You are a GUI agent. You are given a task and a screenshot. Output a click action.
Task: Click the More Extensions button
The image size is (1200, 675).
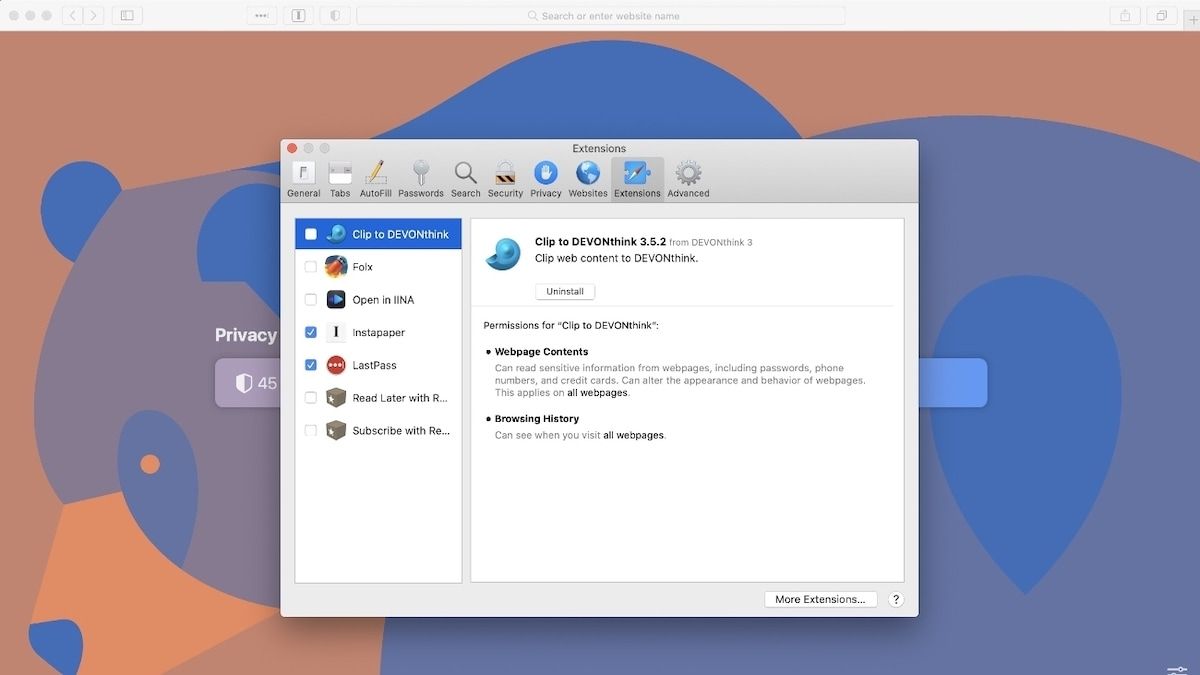click(x=820, y=599)
